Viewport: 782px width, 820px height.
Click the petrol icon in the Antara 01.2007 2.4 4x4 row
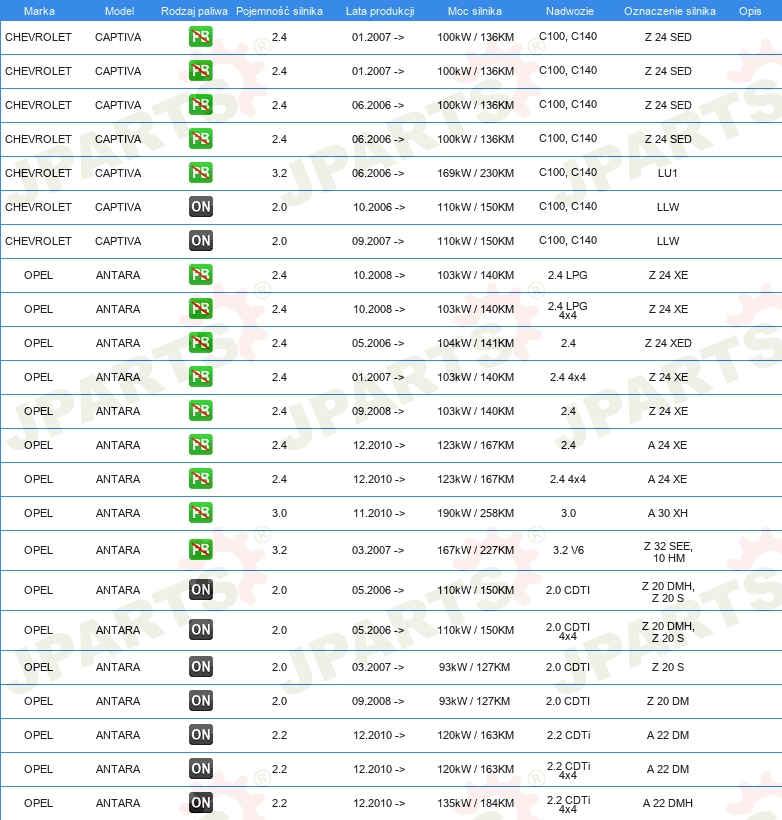[201, 377]
